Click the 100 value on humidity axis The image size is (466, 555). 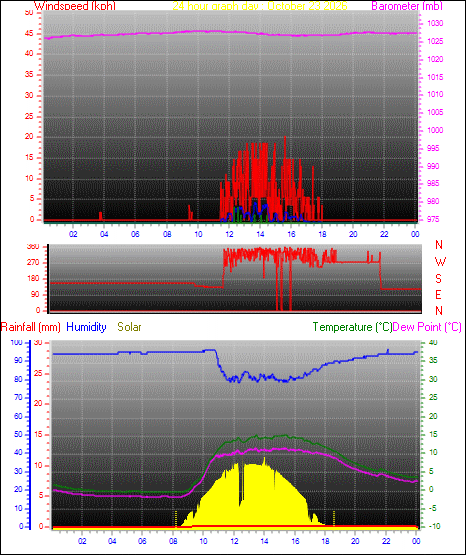(x=17, y=343)
